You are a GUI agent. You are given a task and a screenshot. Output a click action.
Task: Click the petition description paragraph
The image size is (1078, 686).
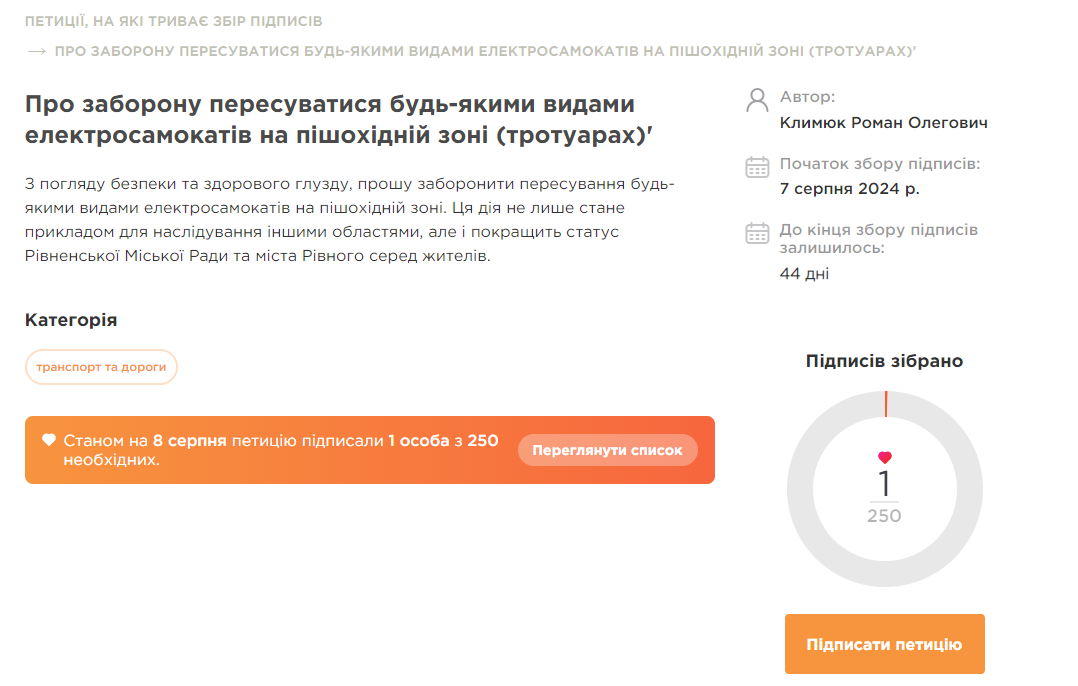pos(350,220)
